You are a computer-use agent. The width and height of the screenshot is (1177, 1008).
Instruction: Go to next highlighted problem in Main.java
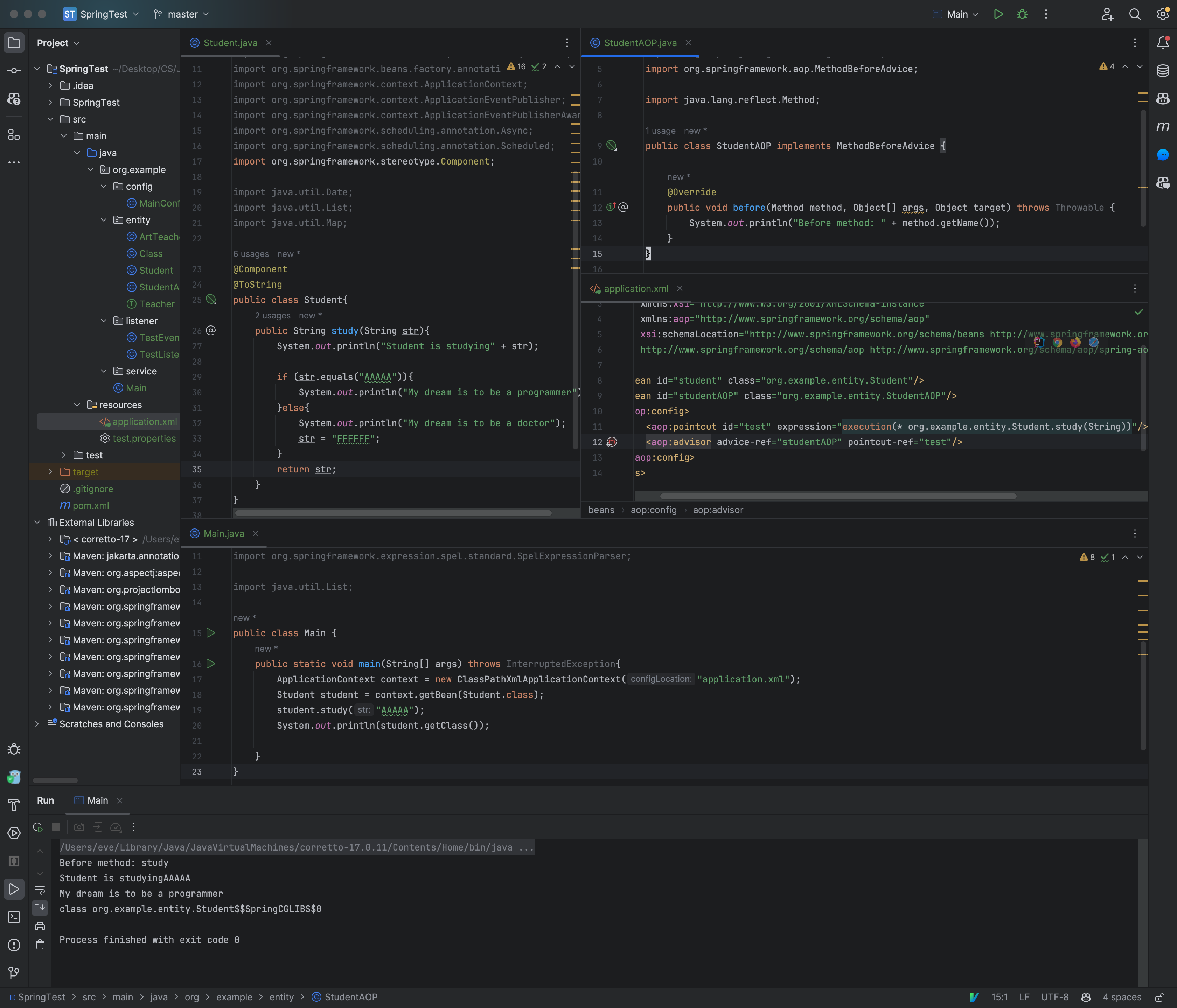1140,557
